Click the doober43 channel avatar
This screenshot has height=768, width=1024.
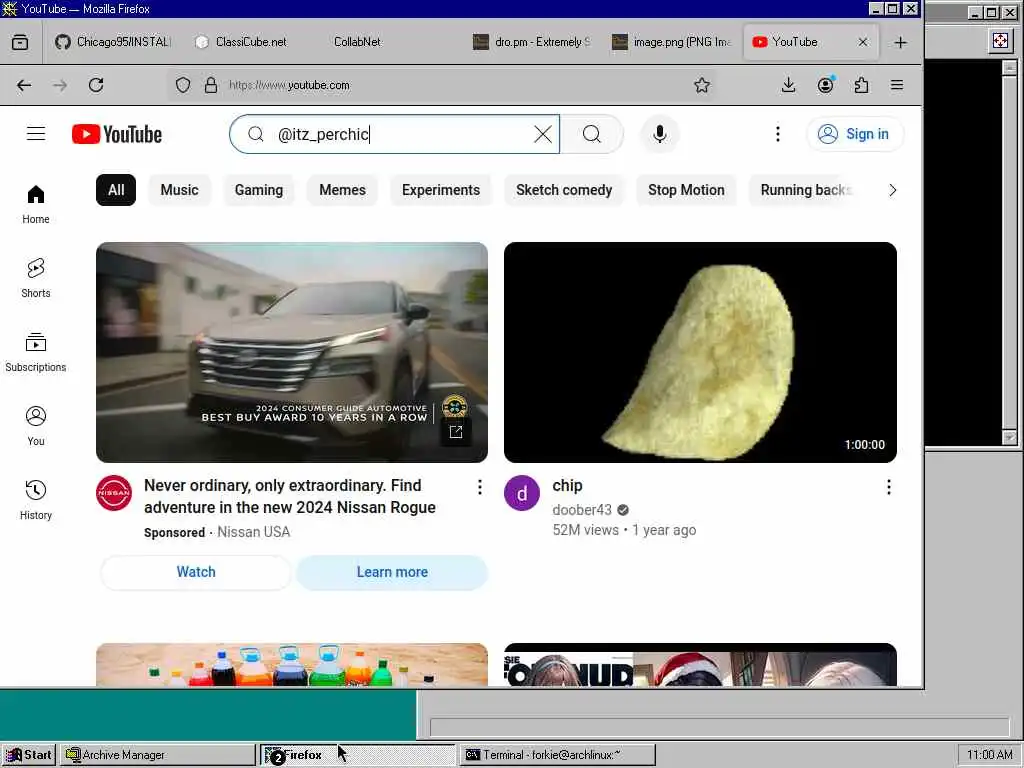(x=522, y=493)
